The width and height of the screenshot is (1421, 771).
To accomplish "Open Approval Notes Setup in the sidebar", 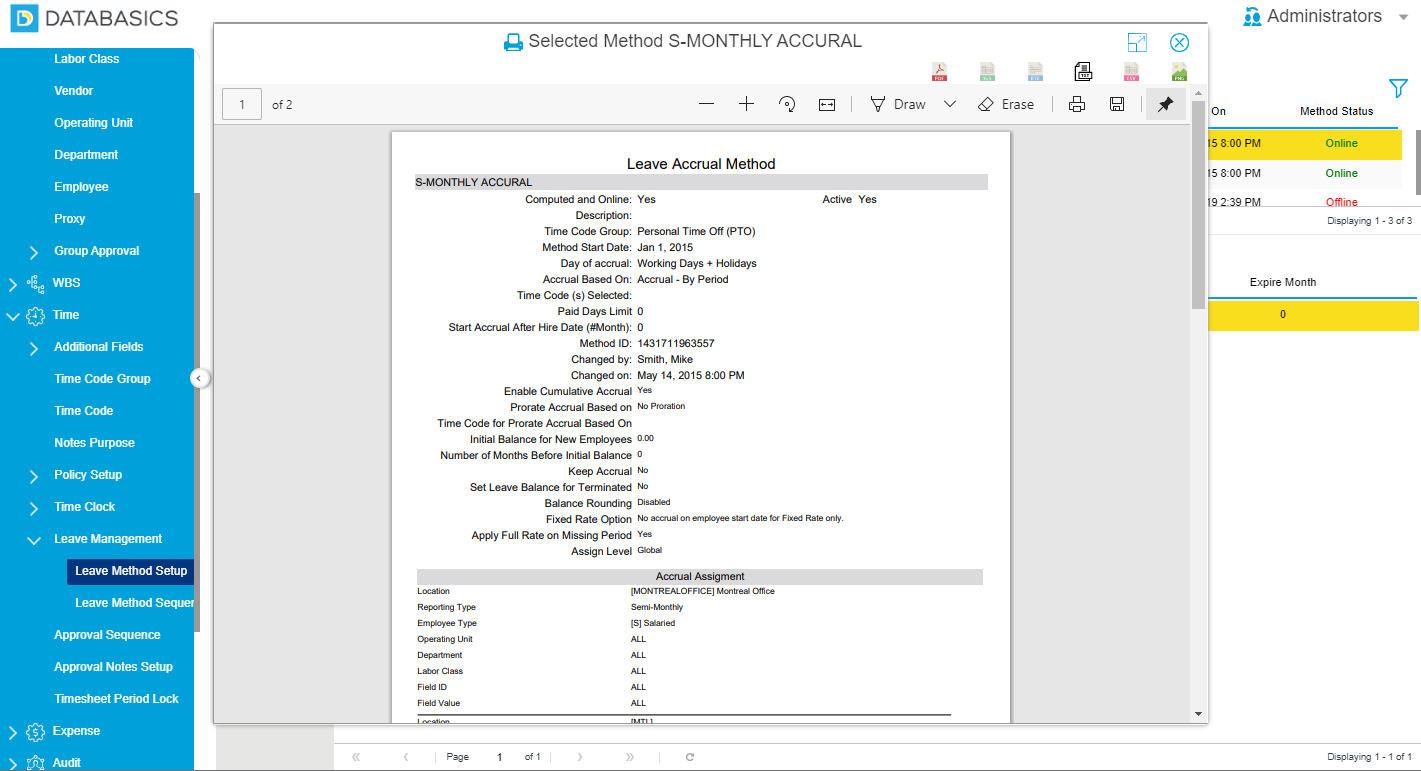I will pos(113,667).
